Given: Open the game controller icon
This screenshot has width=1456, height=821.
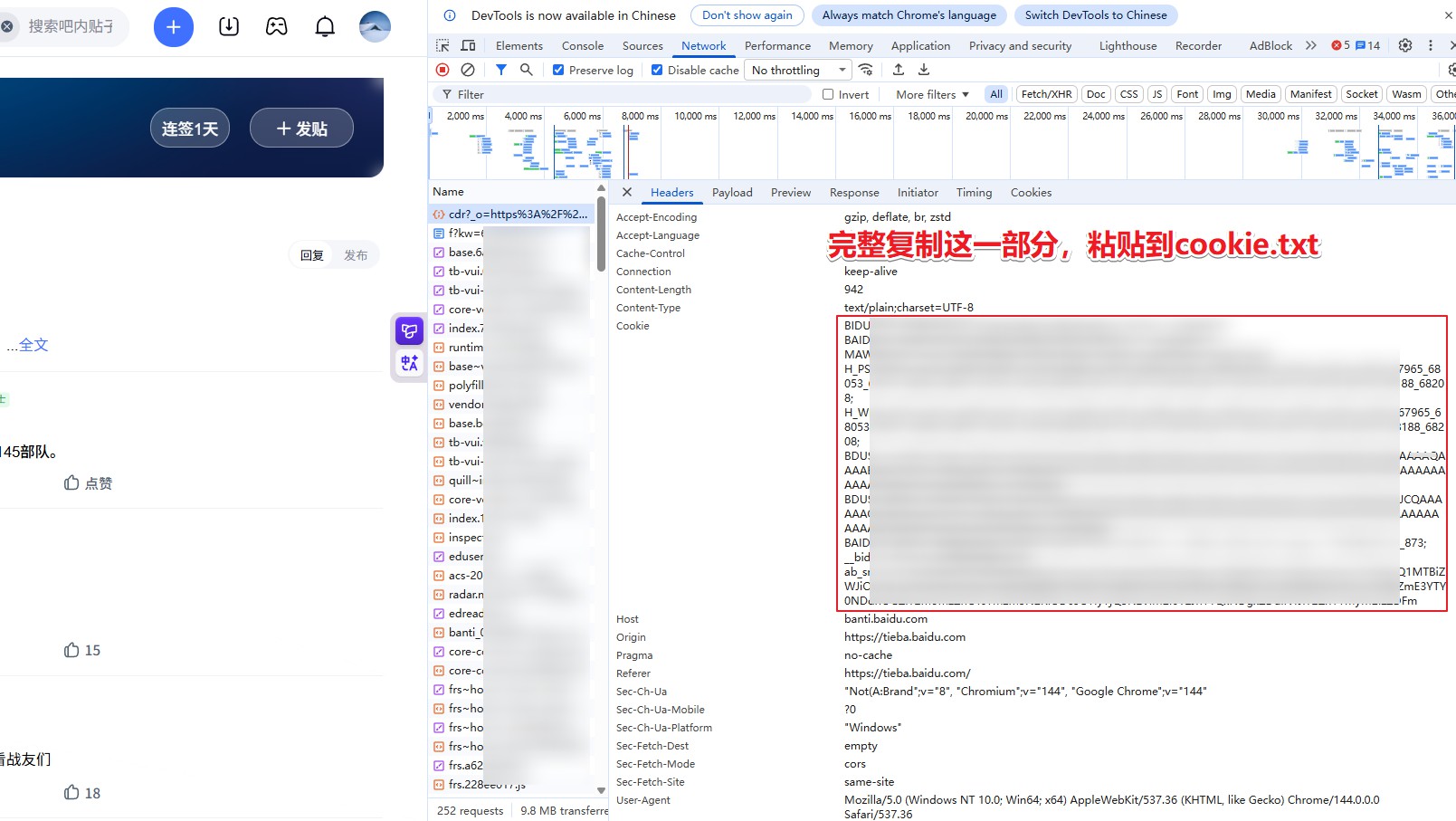Looking at the screenshot, I should click(x=277, y=27).
